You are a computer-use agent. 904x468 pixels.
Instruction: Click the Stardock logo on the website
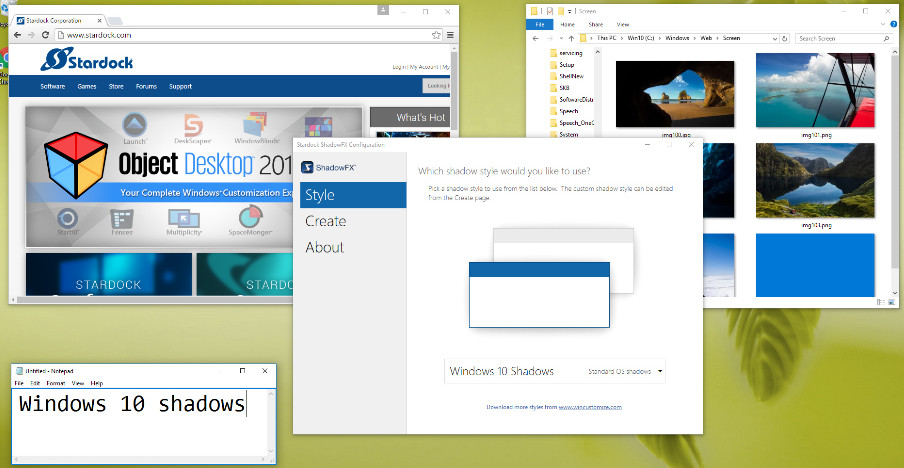86,59
